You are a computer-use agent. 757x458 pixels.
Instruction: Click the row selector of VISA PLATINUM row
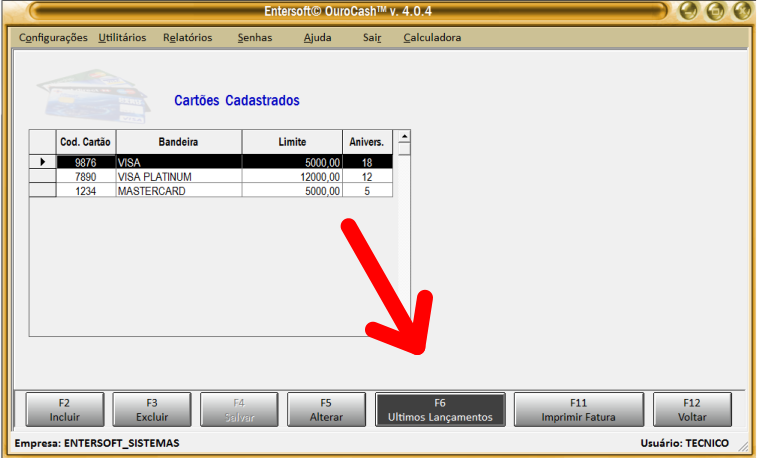(42, 177)
